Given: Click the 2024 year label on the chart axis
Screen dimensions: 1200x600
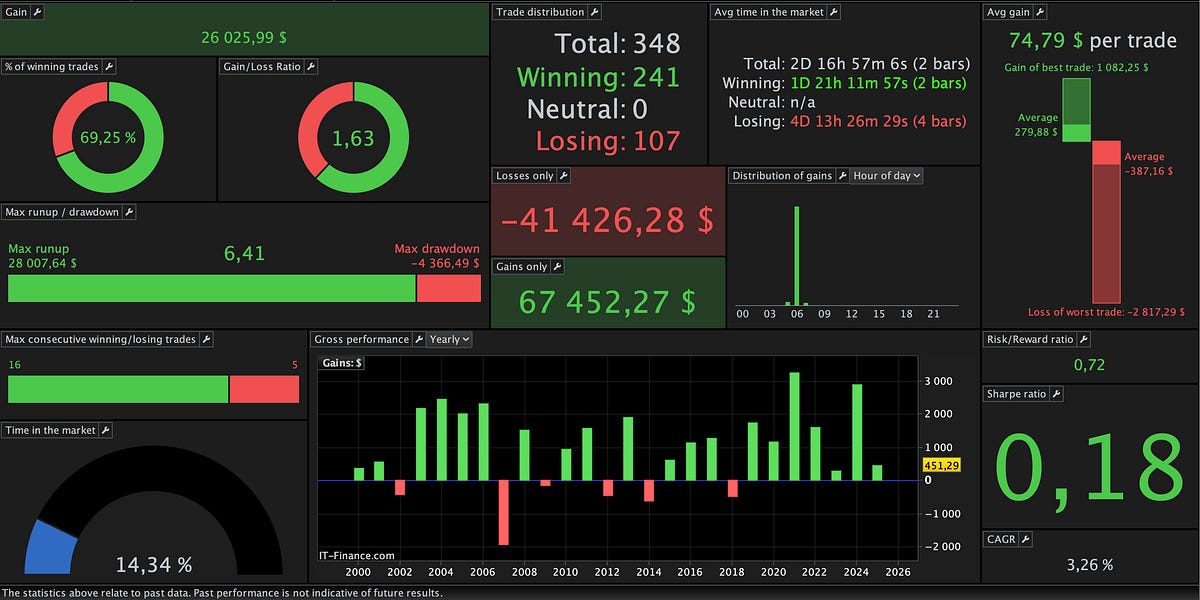Looking at the screenshot, I should 856,571.
